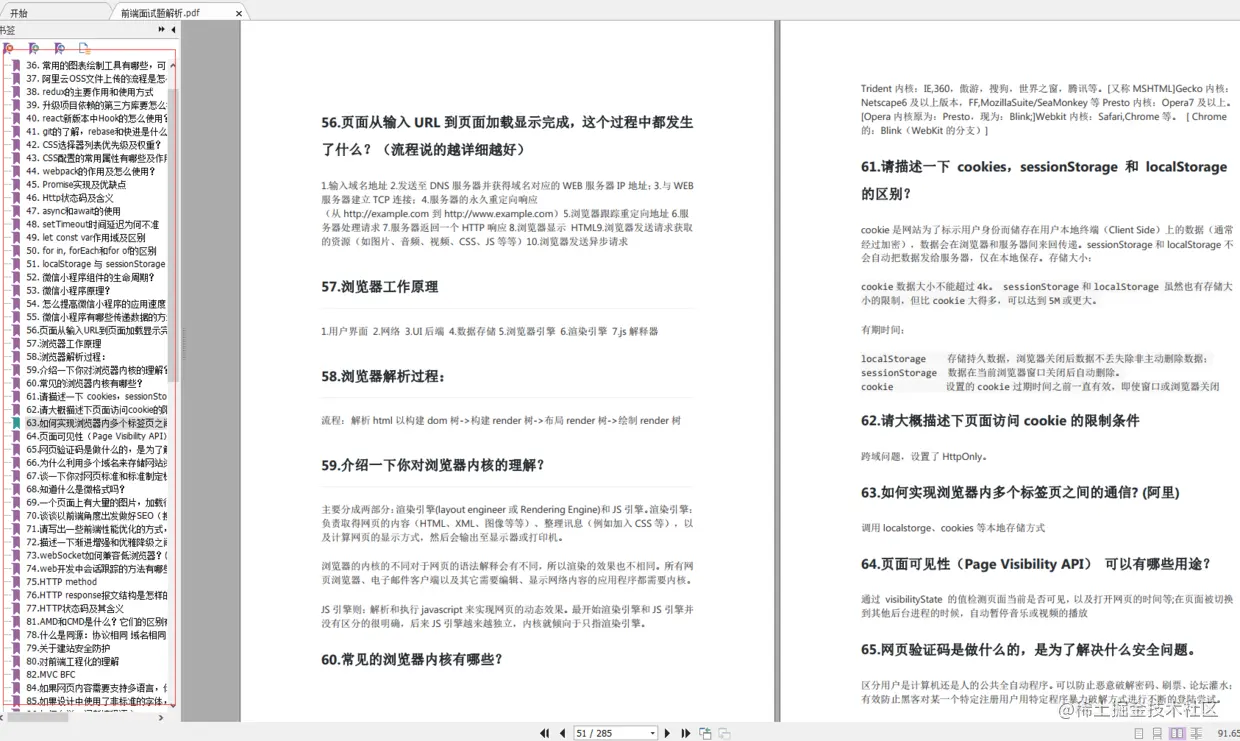
Task: Toggle the two-page facing view
Action: (x=1177, y=733)
